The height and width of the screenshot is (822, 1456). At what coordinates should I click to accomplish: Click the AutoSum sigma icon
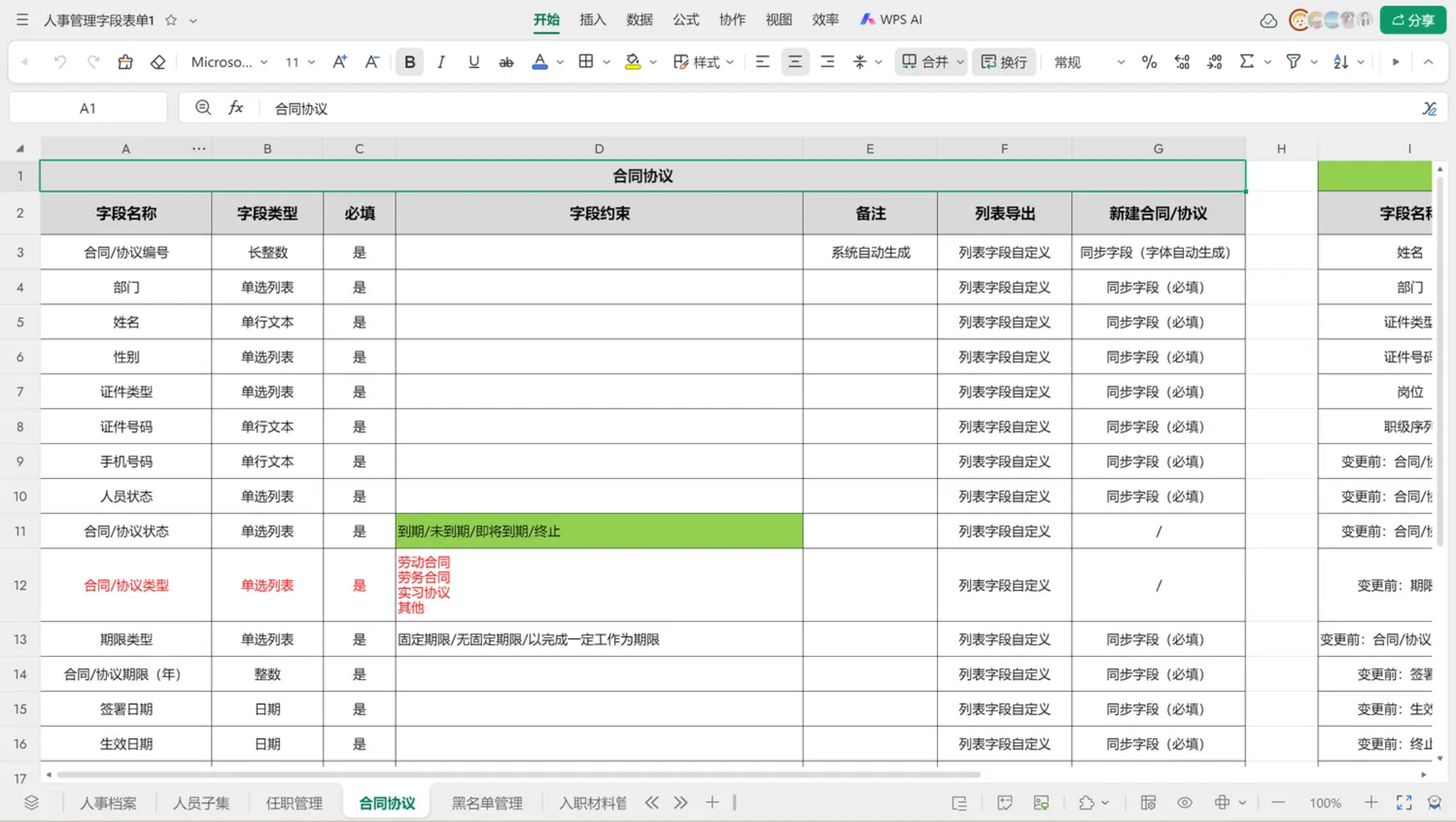(1246, 62)
